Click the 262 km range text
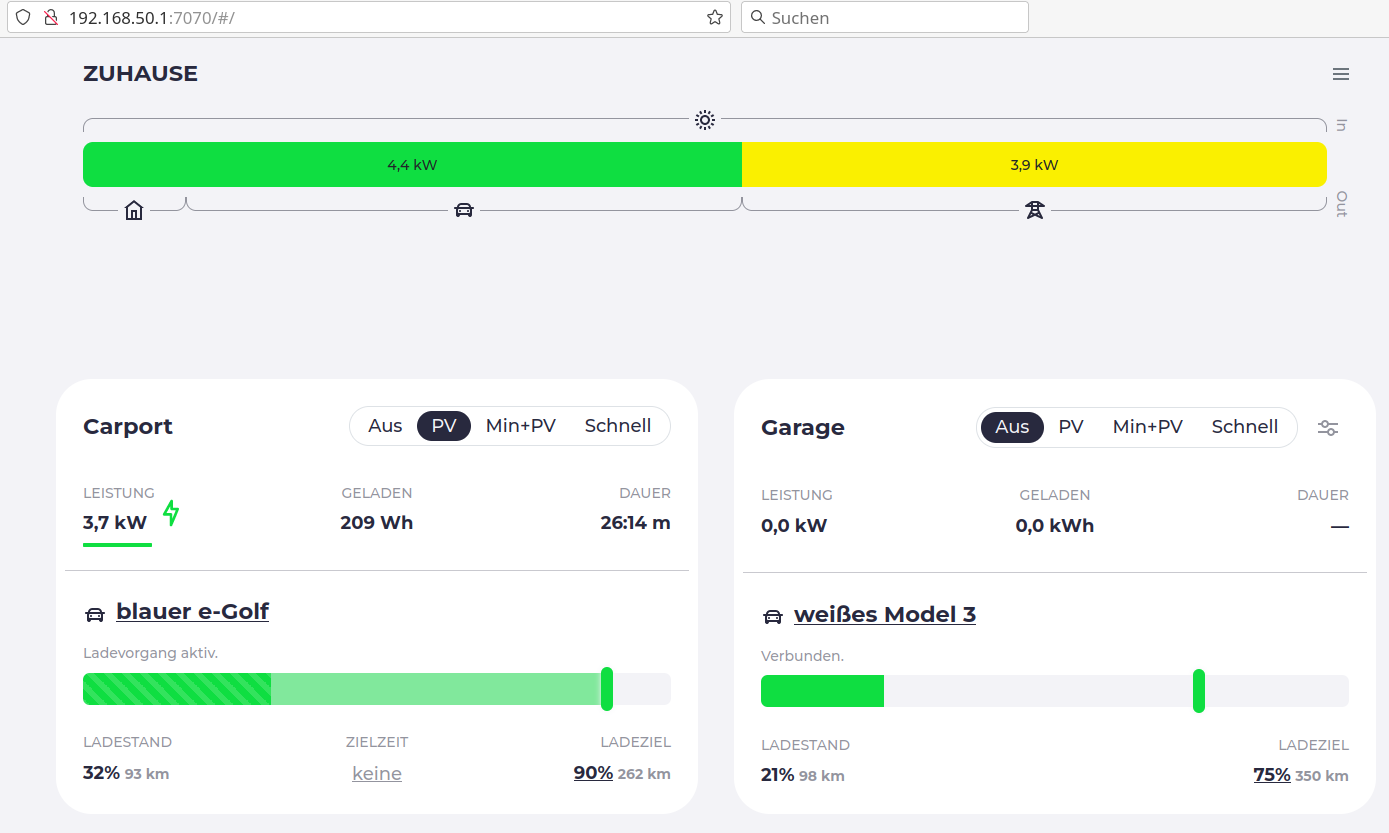The image size is (1389, 833). 644,774
